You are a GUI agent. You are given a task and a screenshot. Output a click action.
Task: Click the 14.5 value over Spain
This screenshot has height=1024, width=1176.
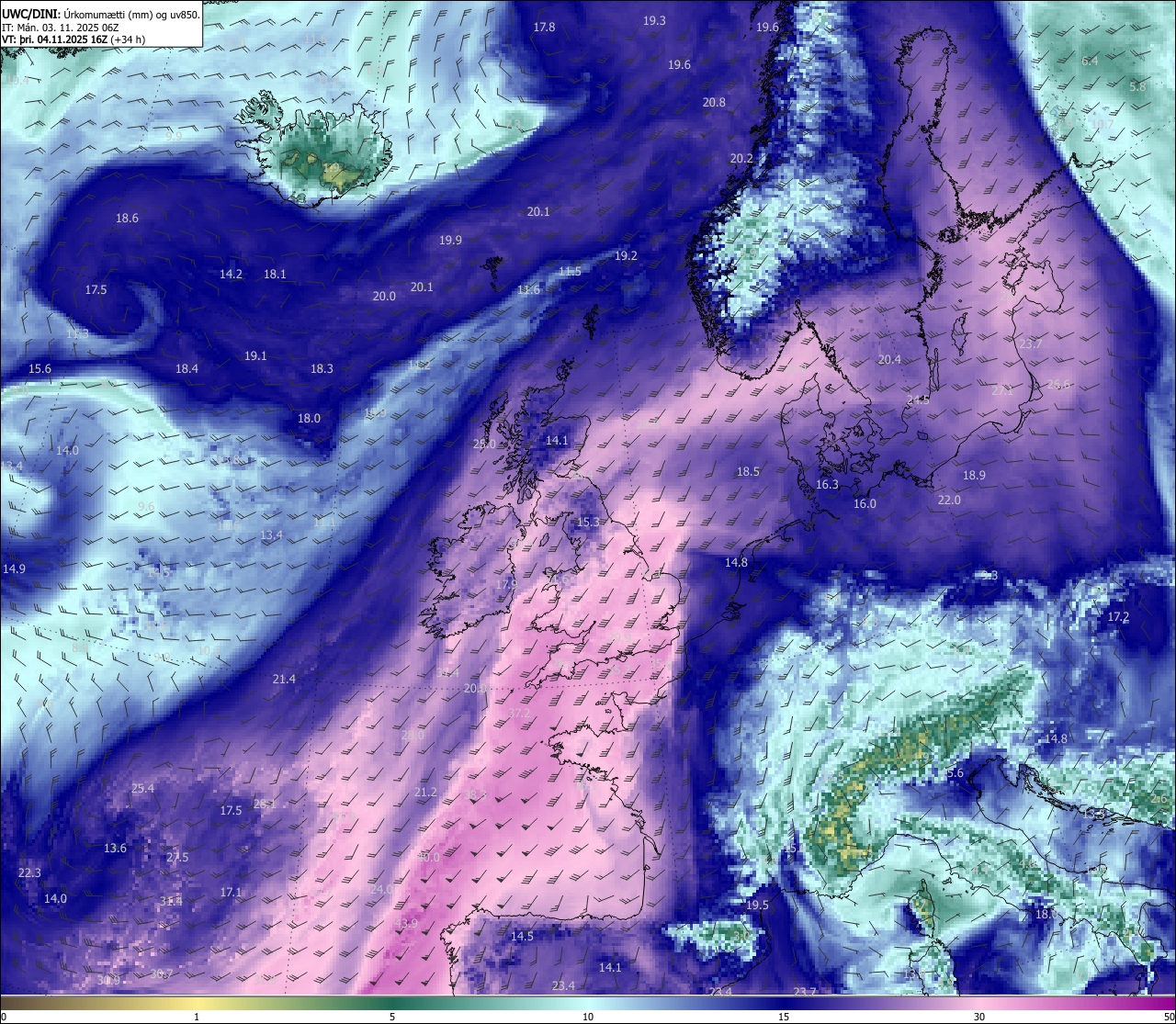[522, 937]
